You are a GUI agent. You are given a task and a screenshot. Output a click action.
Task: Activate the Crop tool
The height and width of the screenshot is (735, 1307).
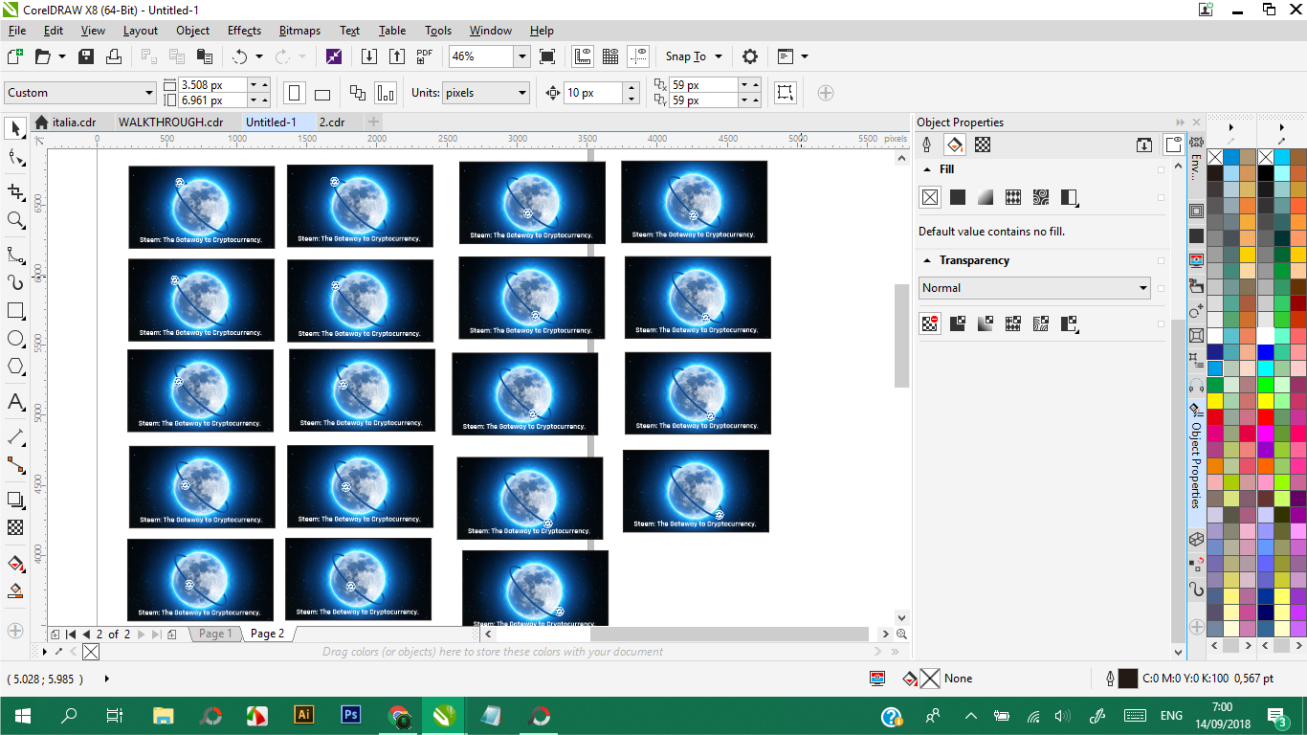tap(15, 192)
